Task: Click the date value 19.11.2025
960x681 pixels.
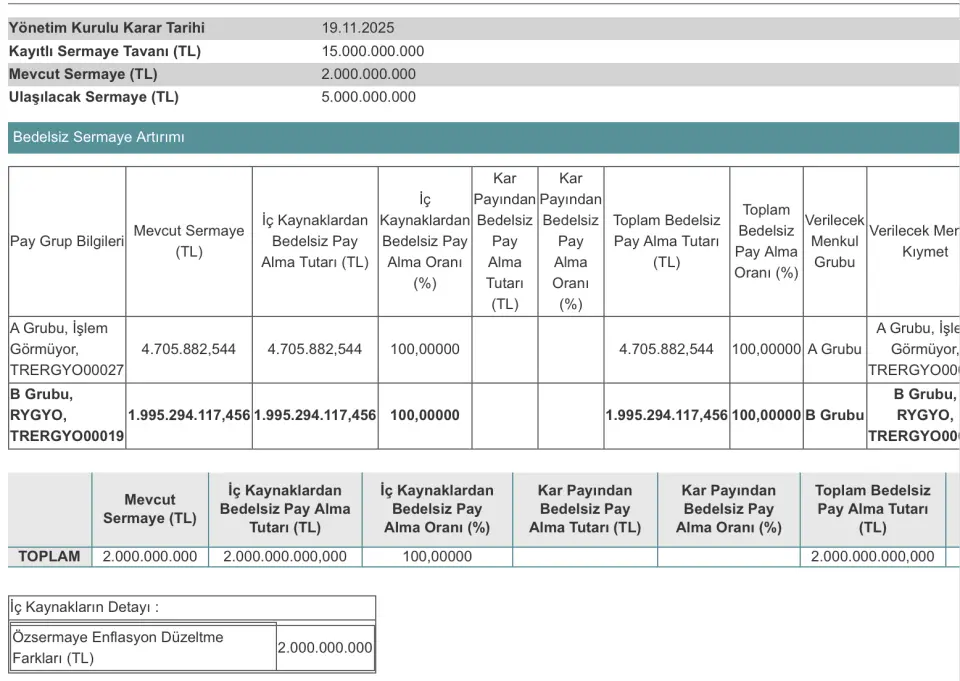Action: (358, 28)
